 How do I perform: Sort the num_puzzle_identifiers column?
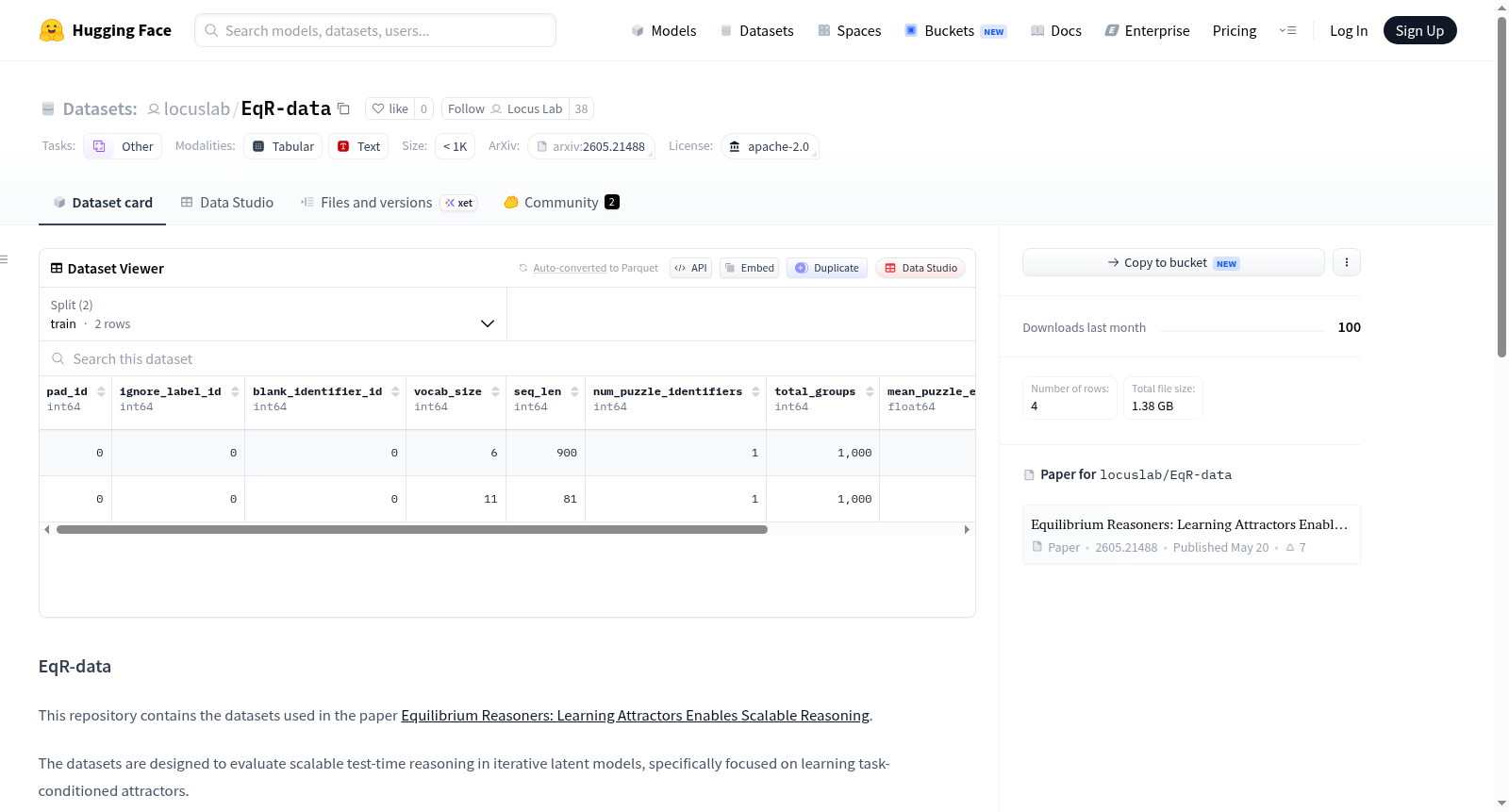[x=755, y=391]
